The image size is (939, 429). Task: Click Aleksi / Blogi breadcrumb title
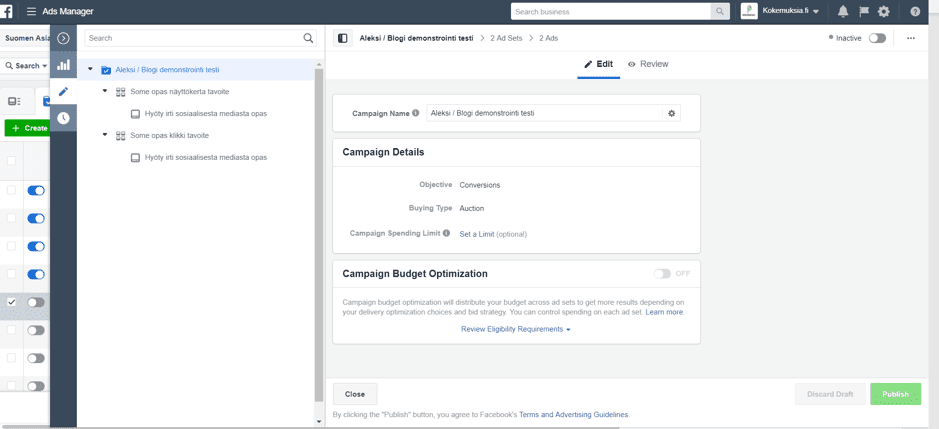click(416, 38)
